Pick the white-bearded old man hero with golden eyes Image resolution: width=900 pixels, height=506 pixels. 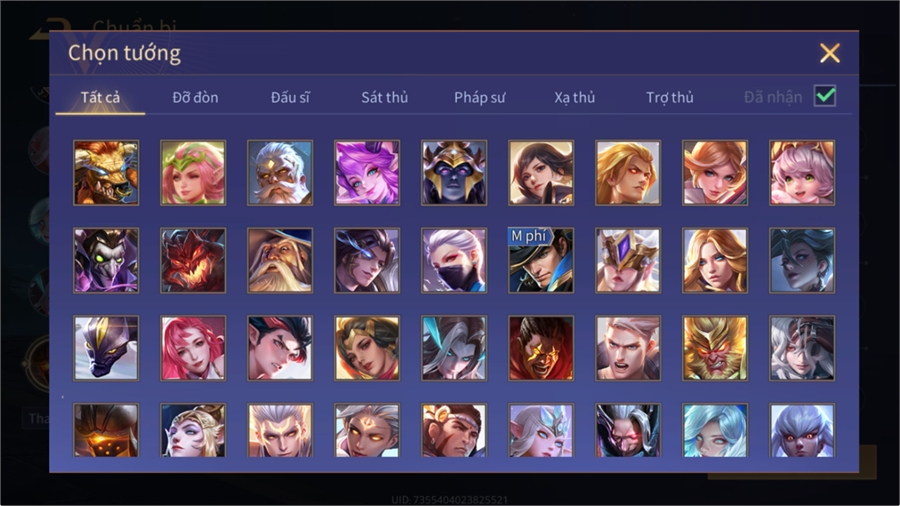tap(280, 173)
